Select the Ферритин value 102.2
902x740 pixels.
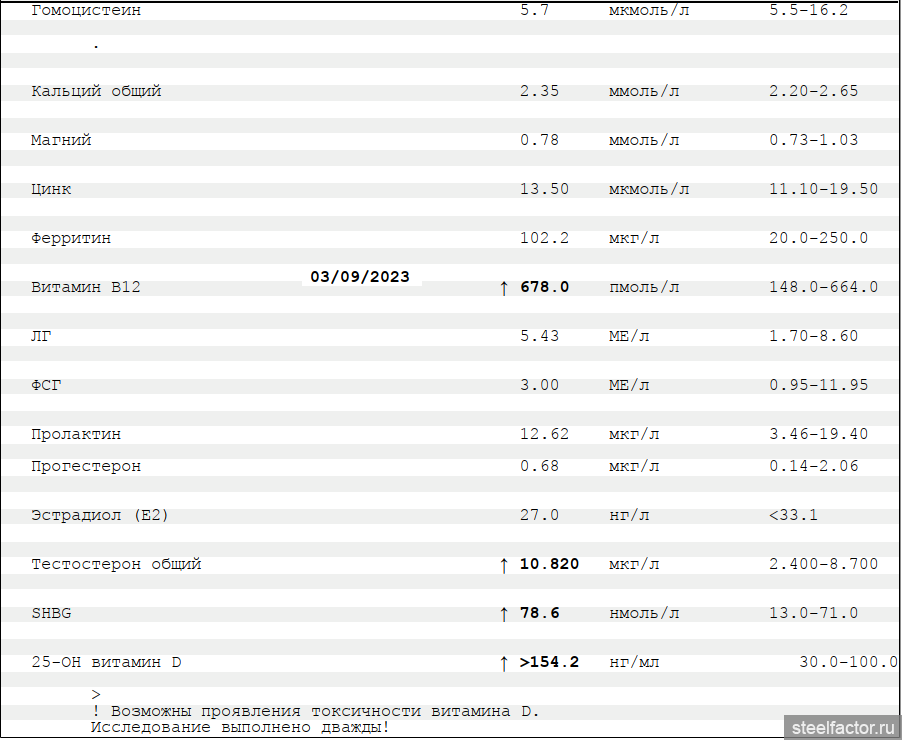click(544, 238)
